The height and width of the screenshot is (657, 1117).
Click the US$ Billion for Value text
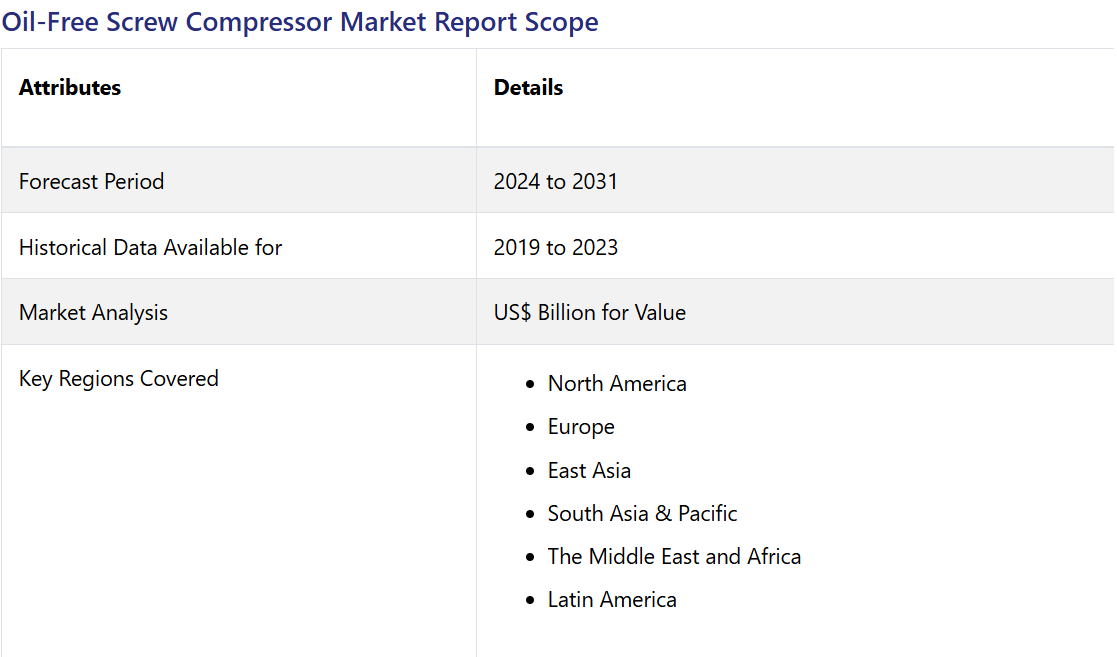pos(589,313)
